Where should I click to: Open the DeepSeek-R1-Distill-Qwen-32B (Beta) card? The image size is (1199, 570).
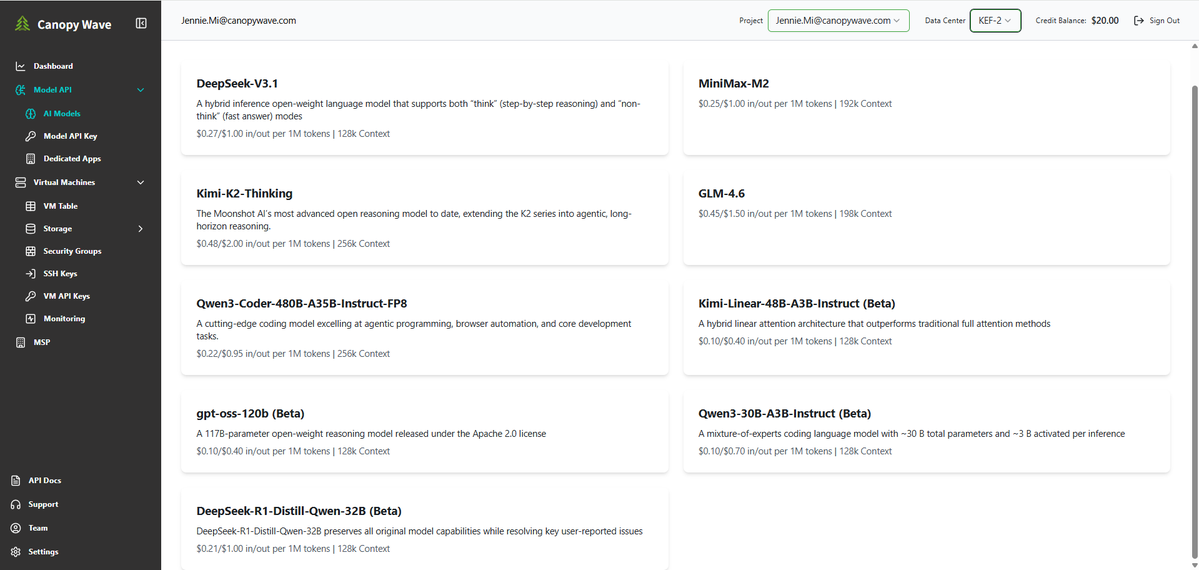coord(424,529)
